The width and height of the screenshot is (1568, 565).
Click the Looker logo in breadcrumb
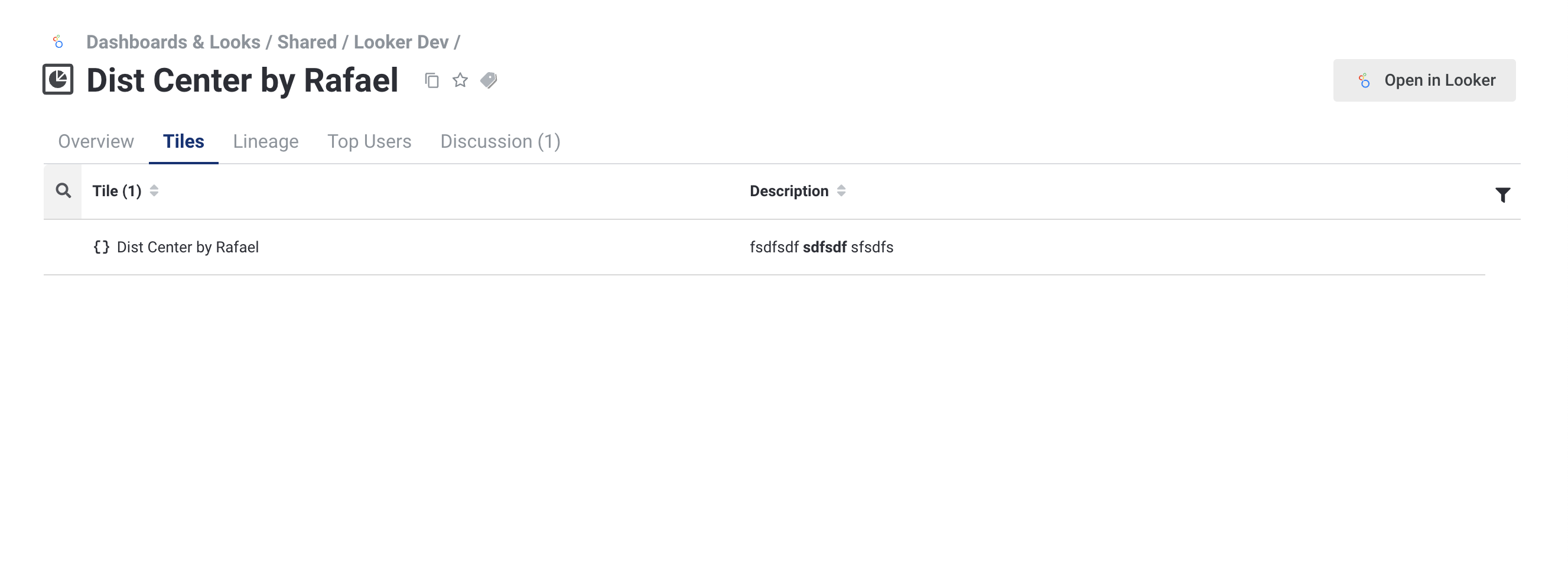58,42
